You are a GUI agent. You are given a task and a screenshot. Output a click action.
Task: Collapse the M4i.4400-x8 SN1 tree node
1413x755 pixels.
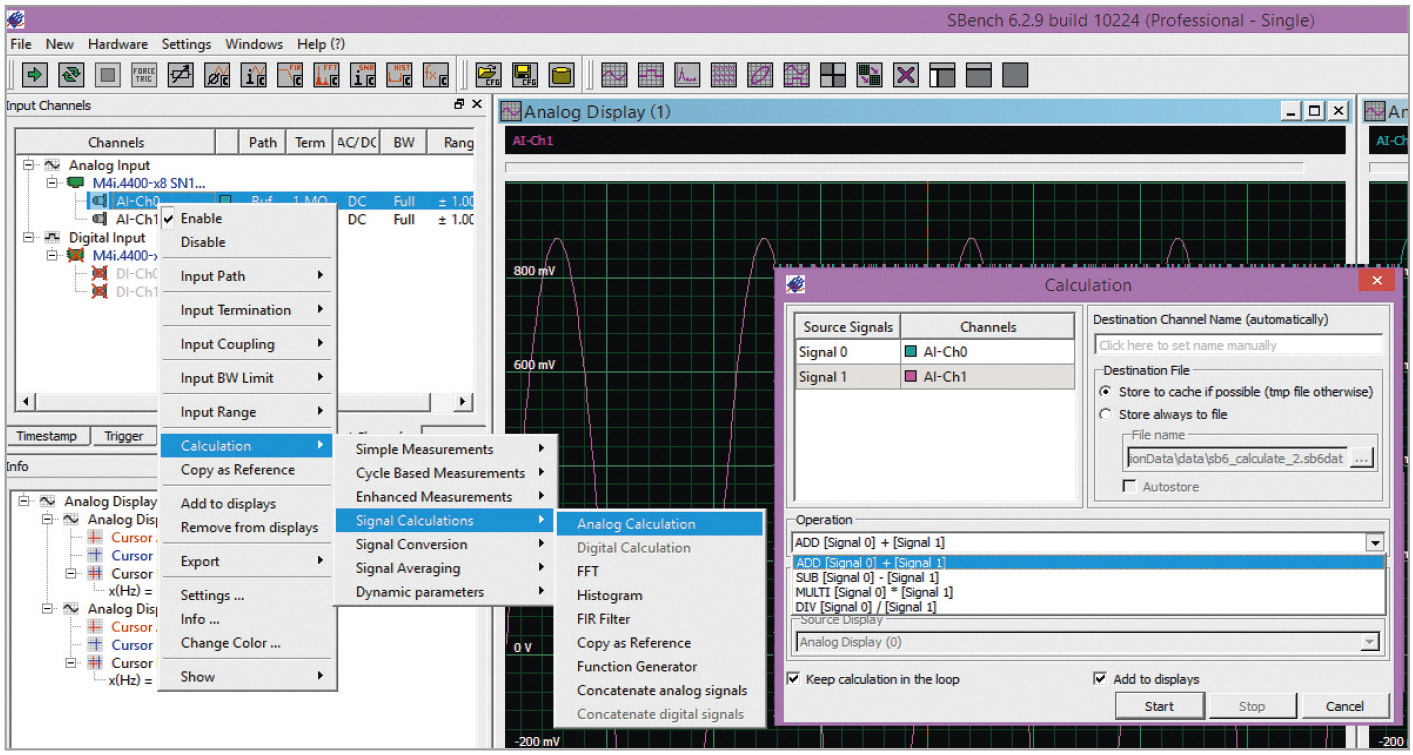click(51, 183)
